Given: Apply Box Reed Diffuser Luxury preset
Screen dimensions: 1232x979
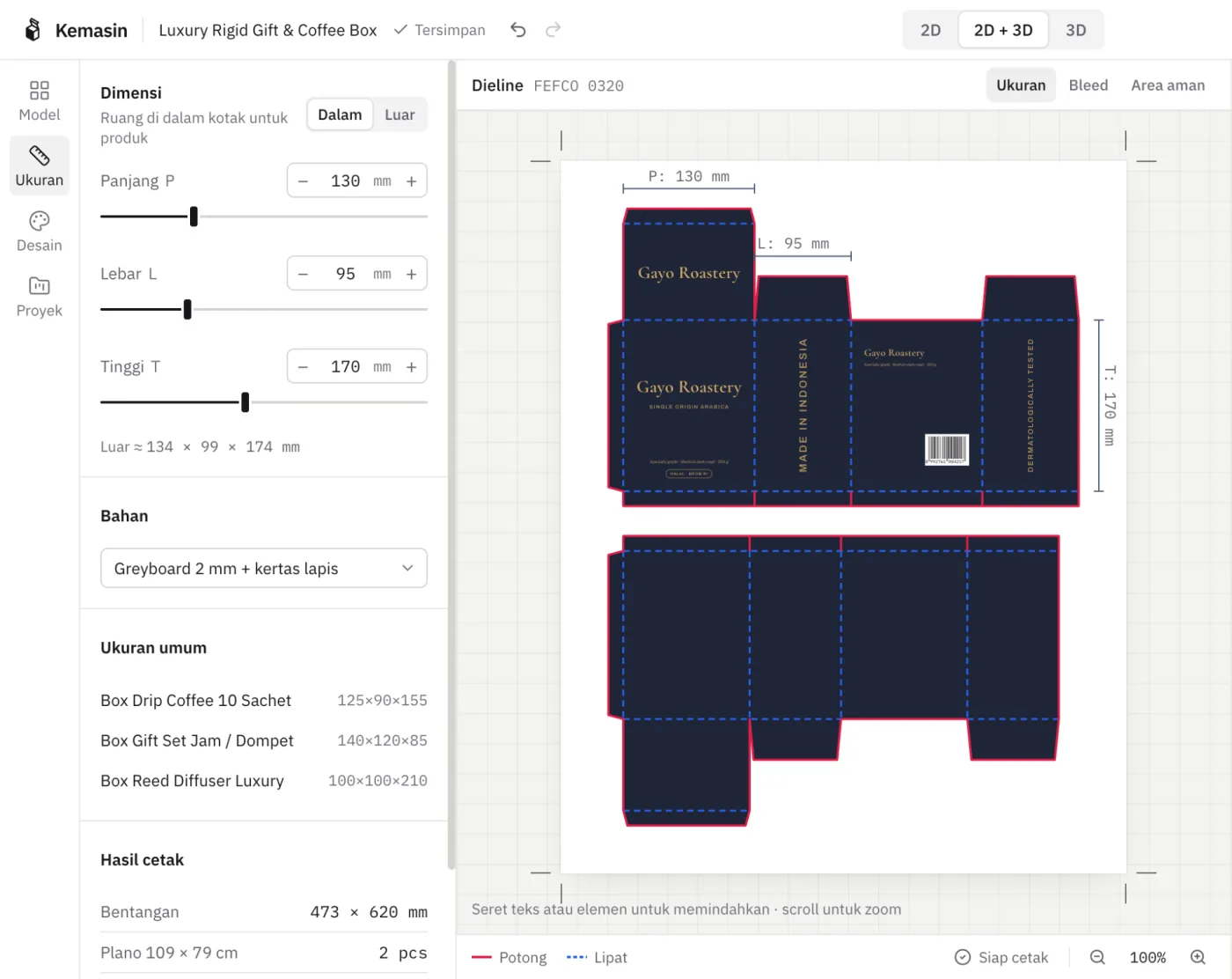Looking at the screenshot, I should point(264,781).
